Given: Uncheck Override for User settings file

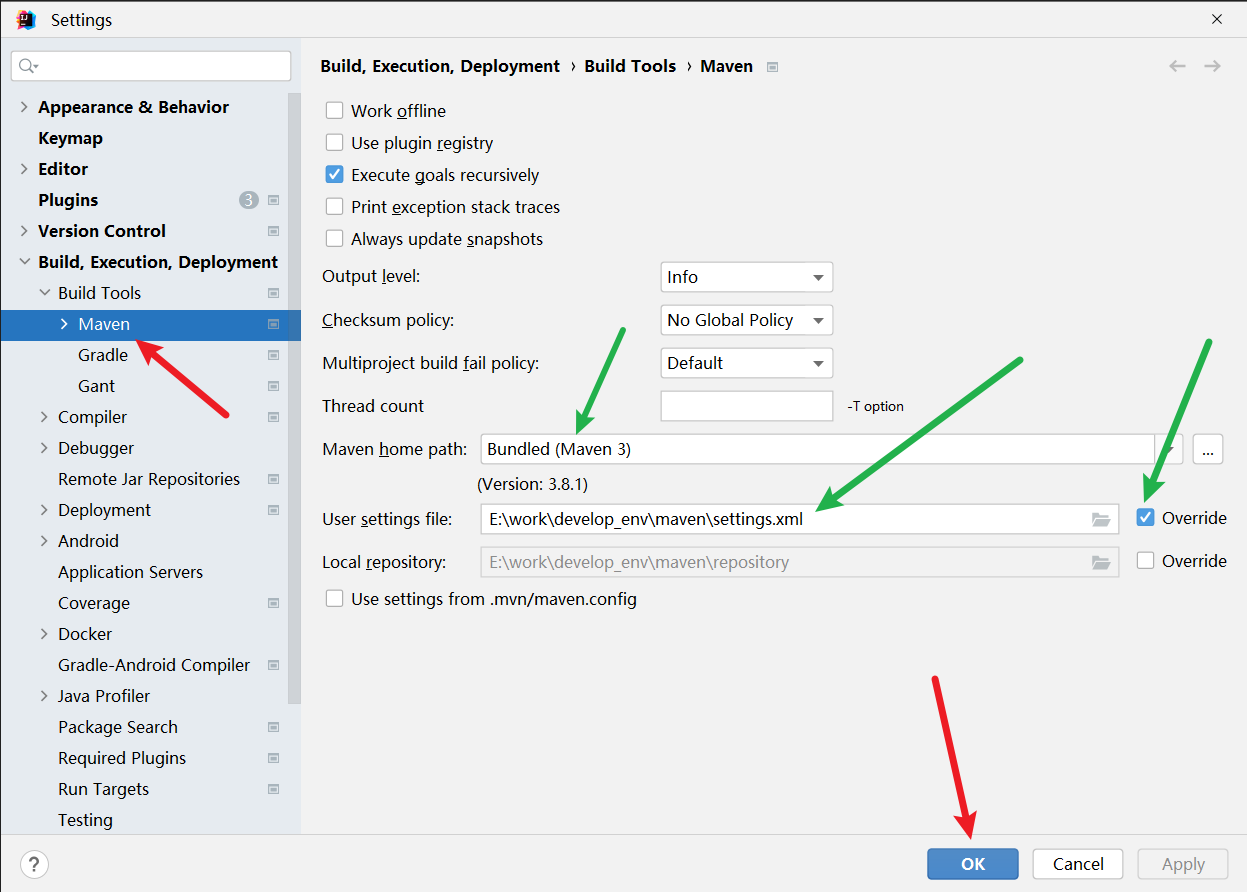Looking at the screenshot, I should coord(1145,518).
